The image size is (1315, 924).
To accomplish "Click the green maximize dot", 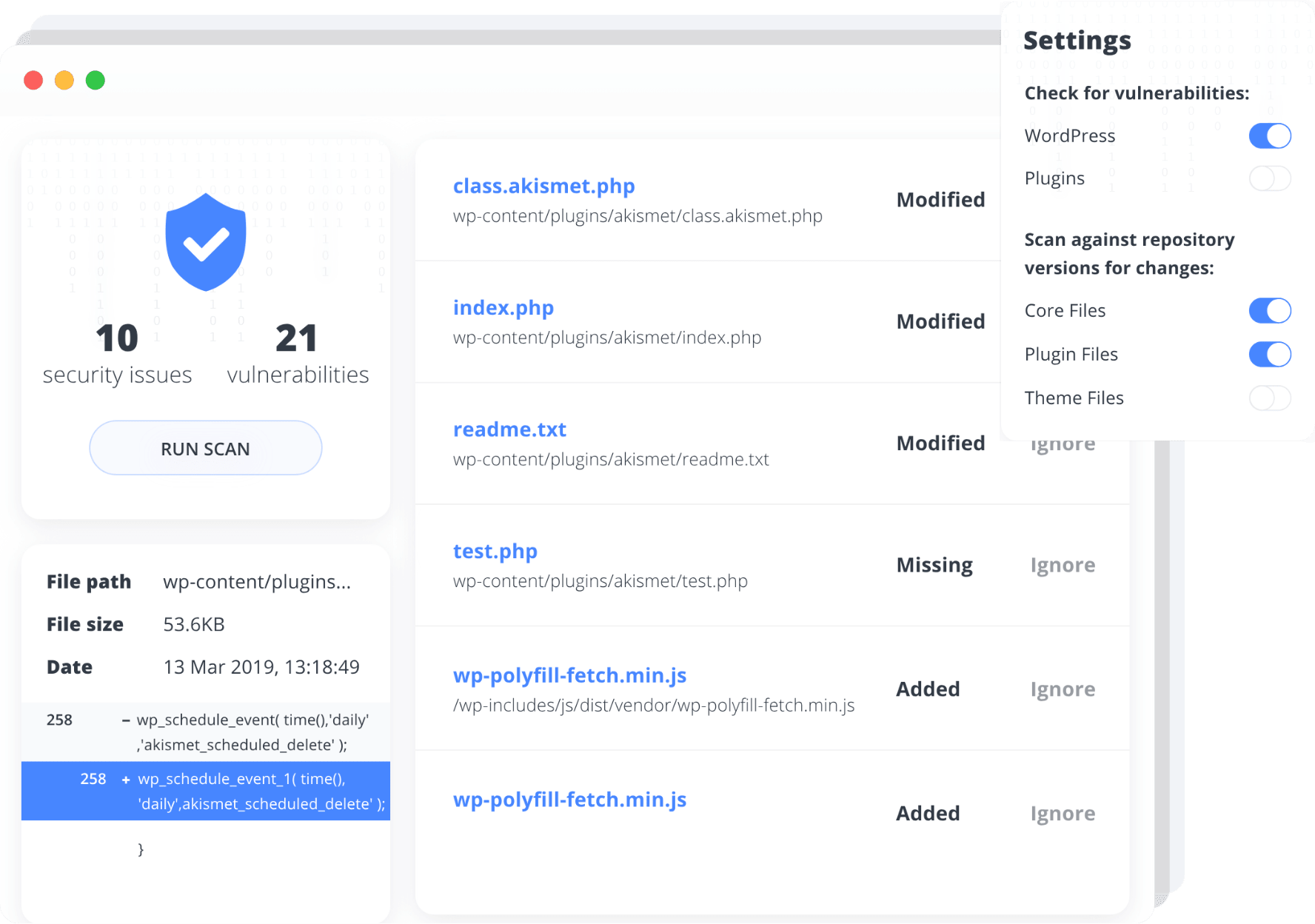I will pyautogui.click(x=96, y=80).
